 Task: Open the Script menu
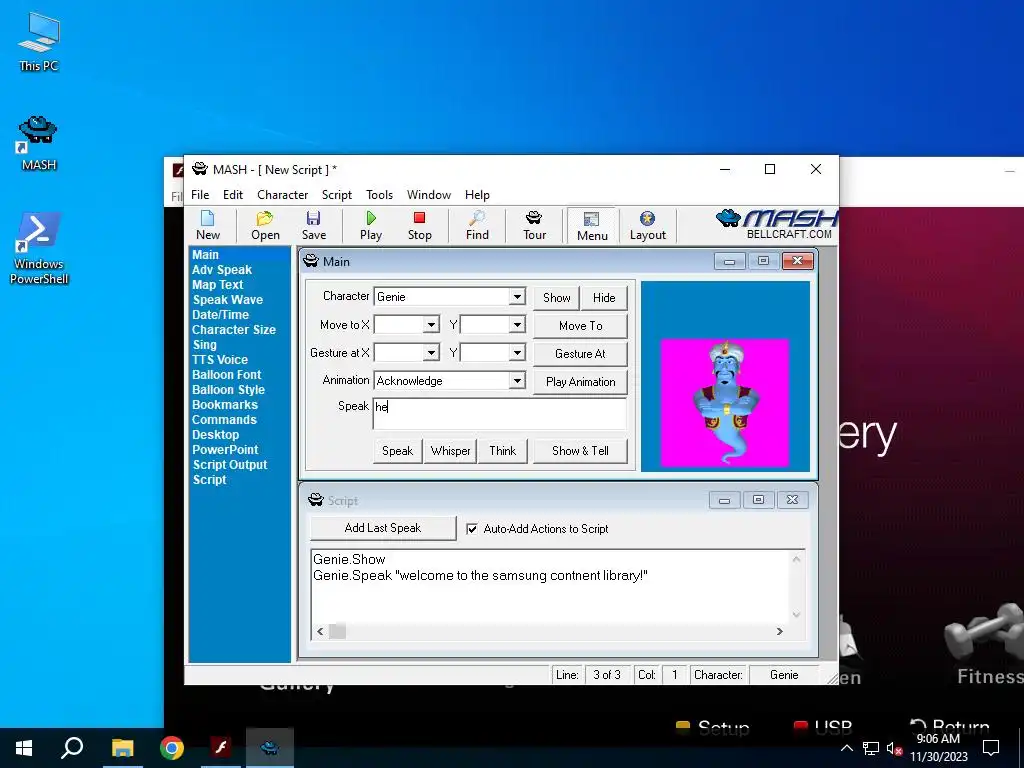click(x=336, y=195)
